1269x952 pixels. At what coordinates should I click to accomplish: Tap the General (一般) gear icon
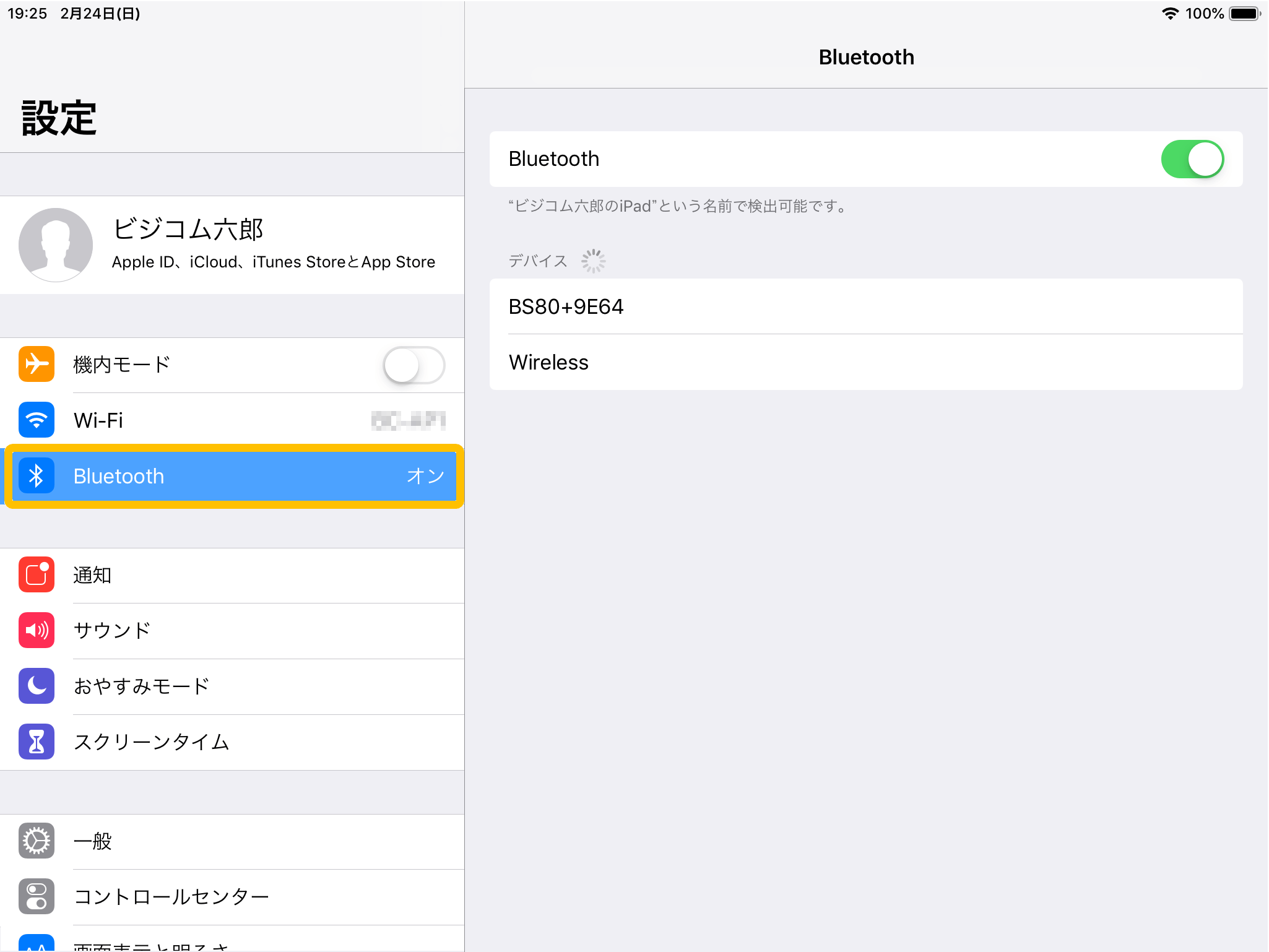[37, 841]
